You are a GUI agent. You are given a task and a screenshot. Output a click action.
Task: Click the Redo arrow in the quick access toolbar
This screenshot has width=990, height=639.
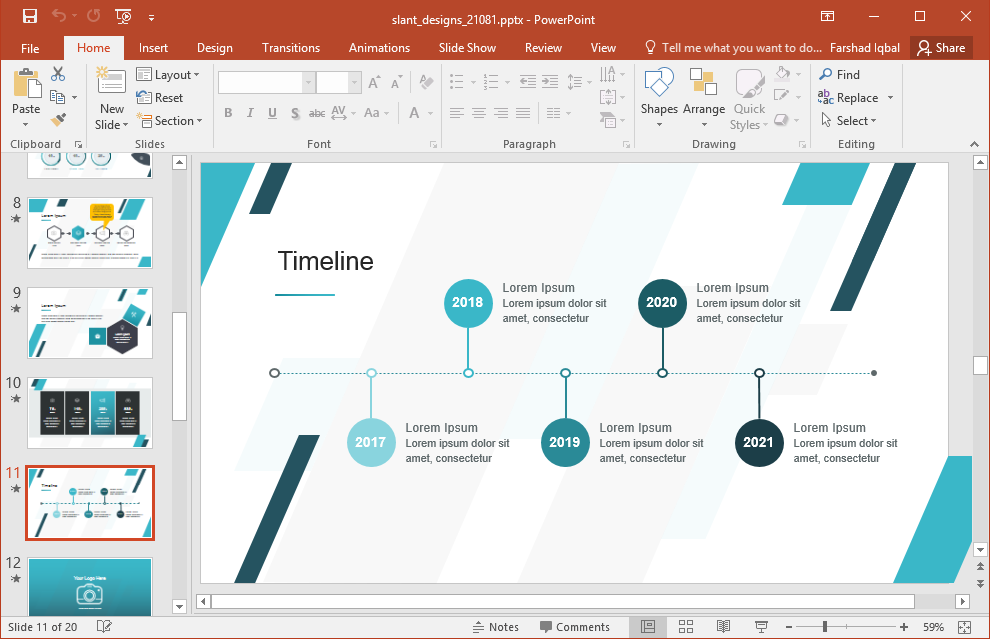[93, 16]
